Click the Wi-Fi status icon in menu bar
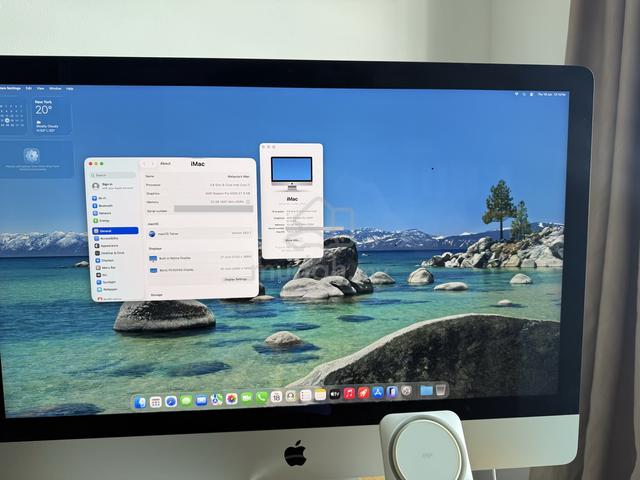640x480 pixels. pyautogui.click(x=516, y=94)
